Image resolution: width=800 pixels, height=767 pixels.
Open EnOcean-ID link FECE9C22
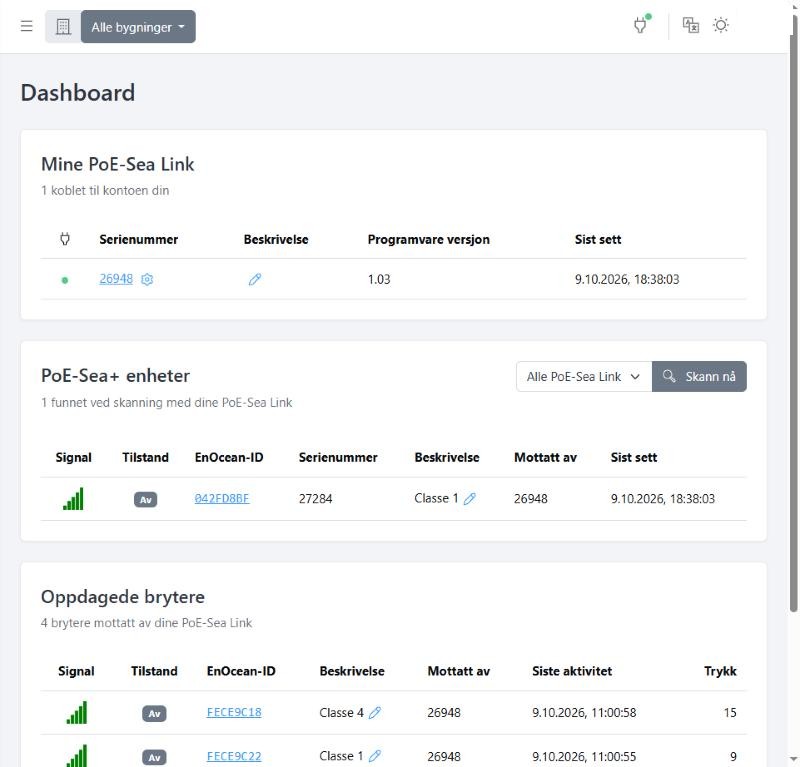pyautogui.click(x=234, y=756)
